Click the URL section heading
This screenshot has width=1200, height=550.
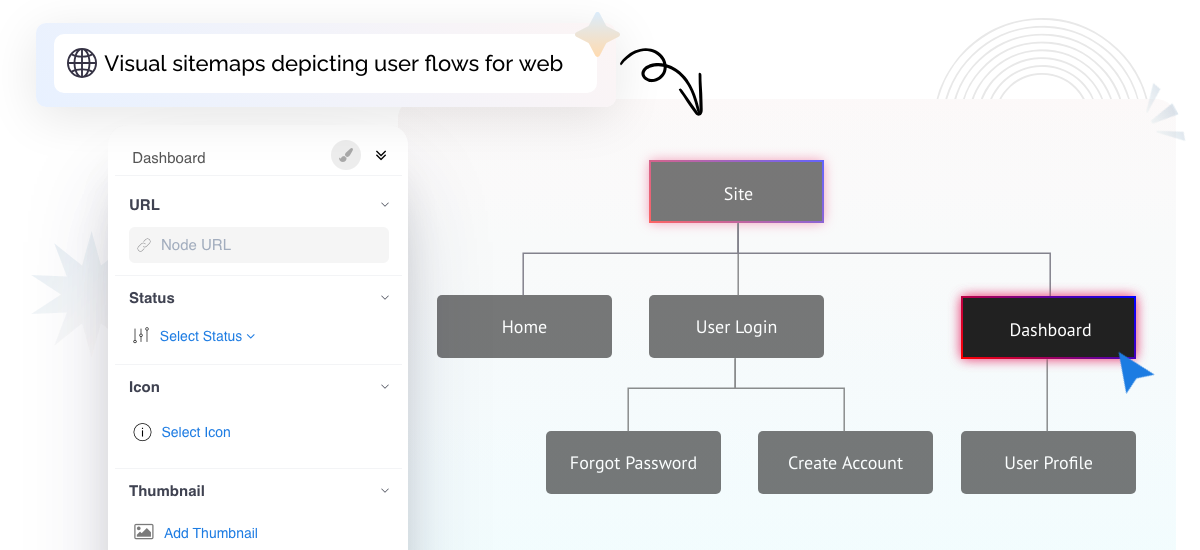144,205
